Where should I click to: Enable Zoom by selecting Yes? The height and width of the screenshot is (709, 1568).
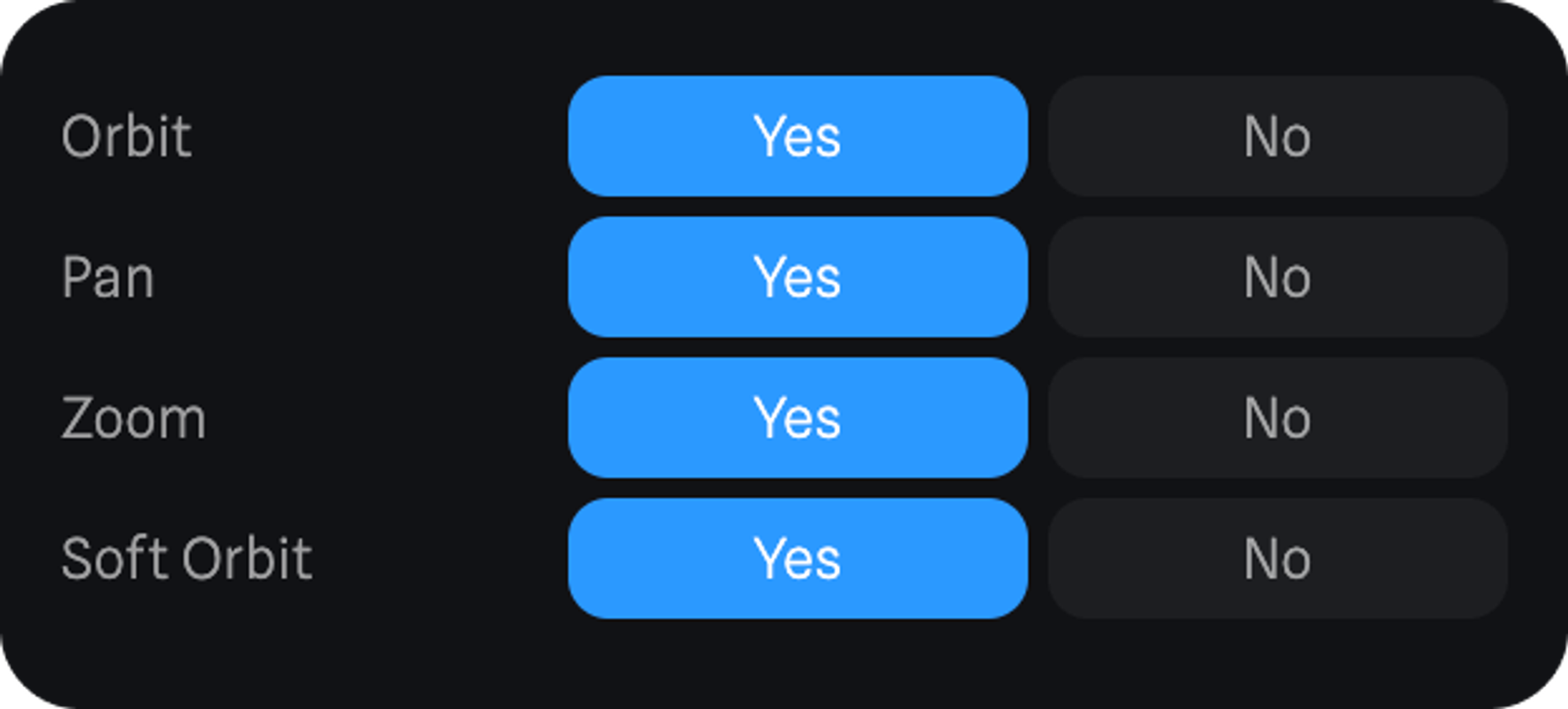click(797, 417)
